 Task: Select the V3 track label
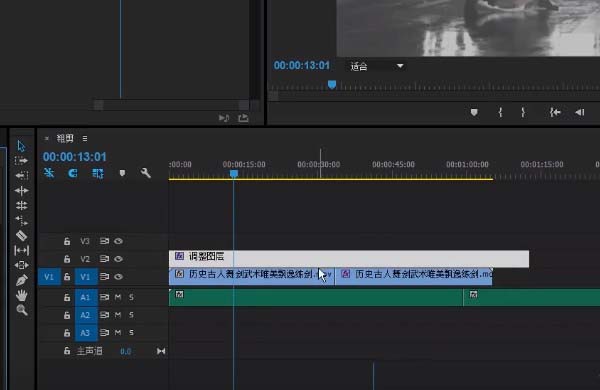point(85,241)
